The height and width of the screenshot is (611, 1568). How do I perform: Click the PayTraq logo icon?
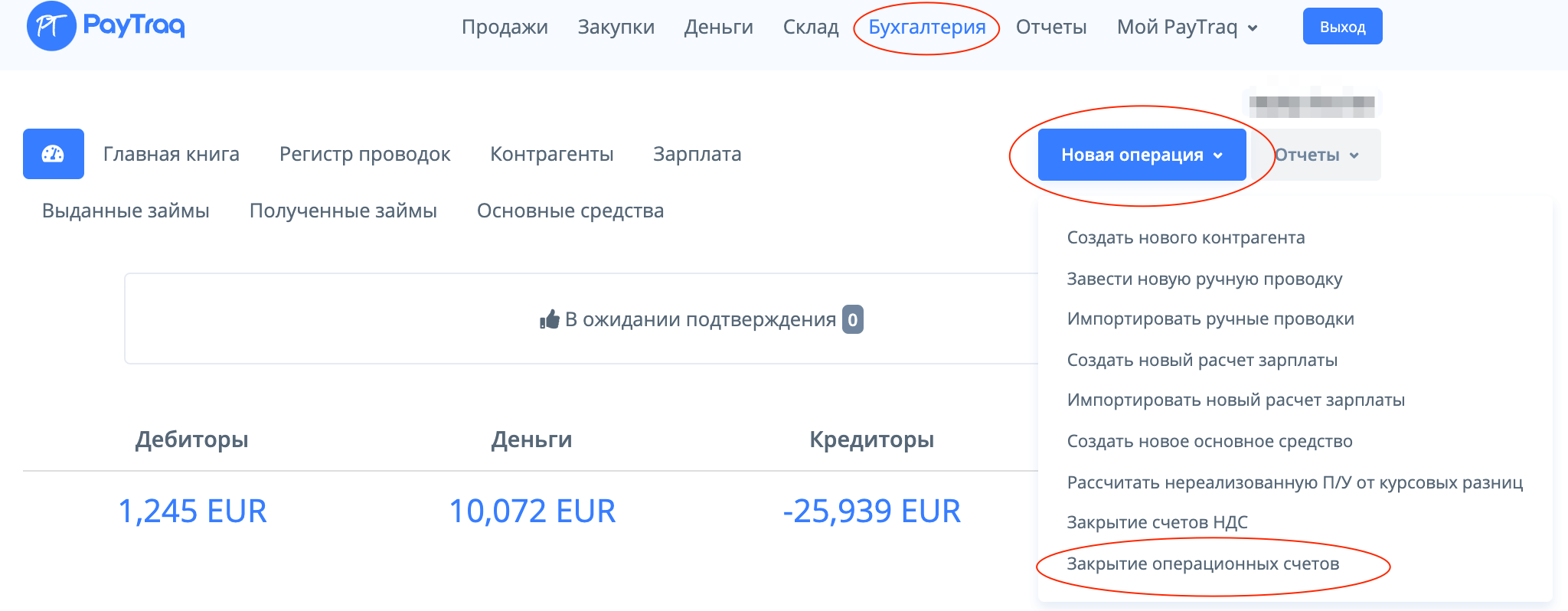point(51,26)
